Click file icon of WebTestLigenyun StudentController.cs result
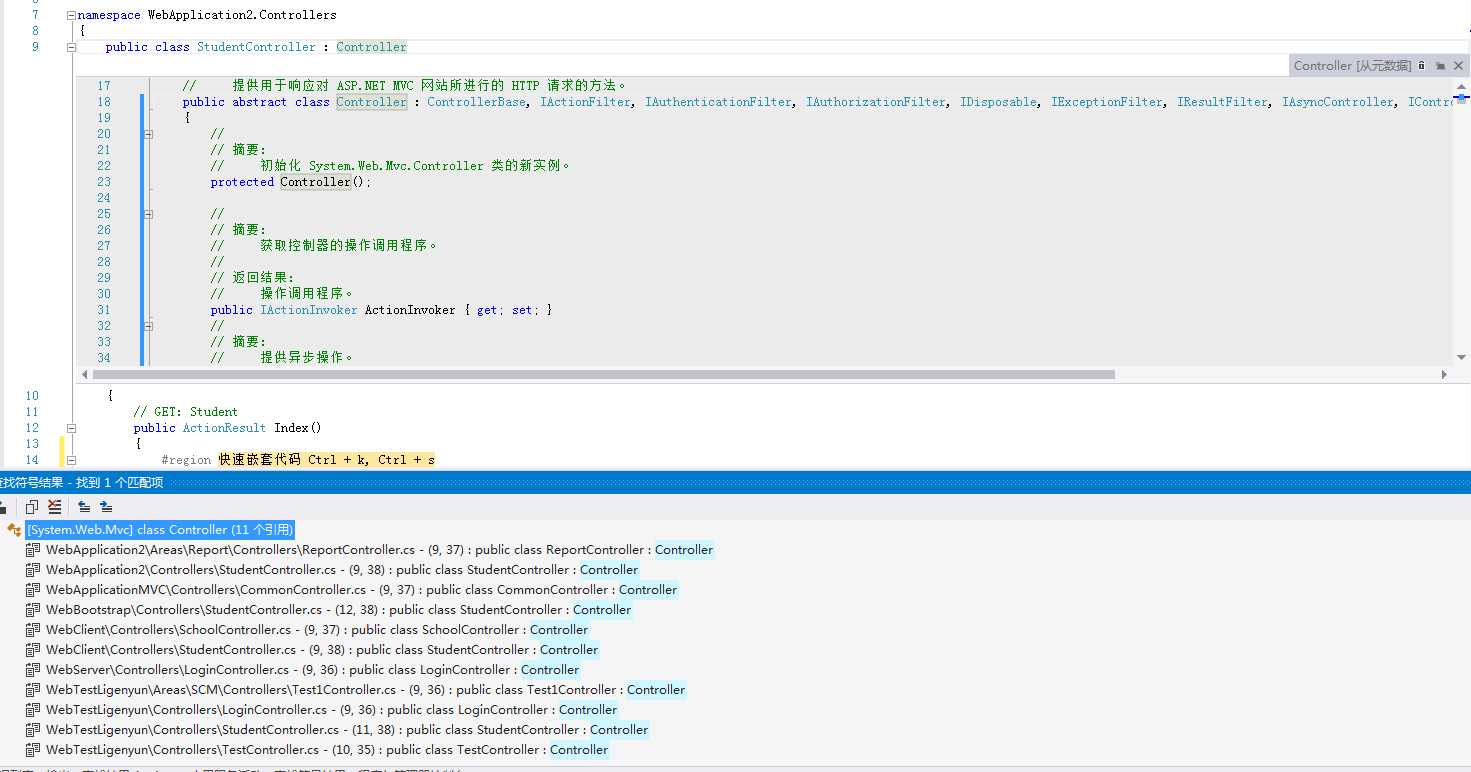The width and height of the screenshot is (1471, 772). tap(33, 730)
